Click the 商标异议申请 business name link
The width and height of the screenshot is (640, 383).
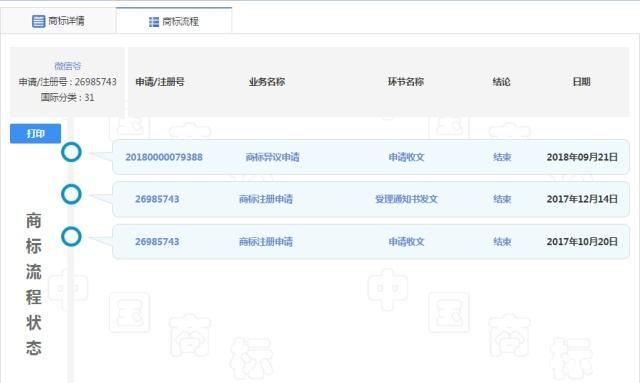[x=272, y=157]
